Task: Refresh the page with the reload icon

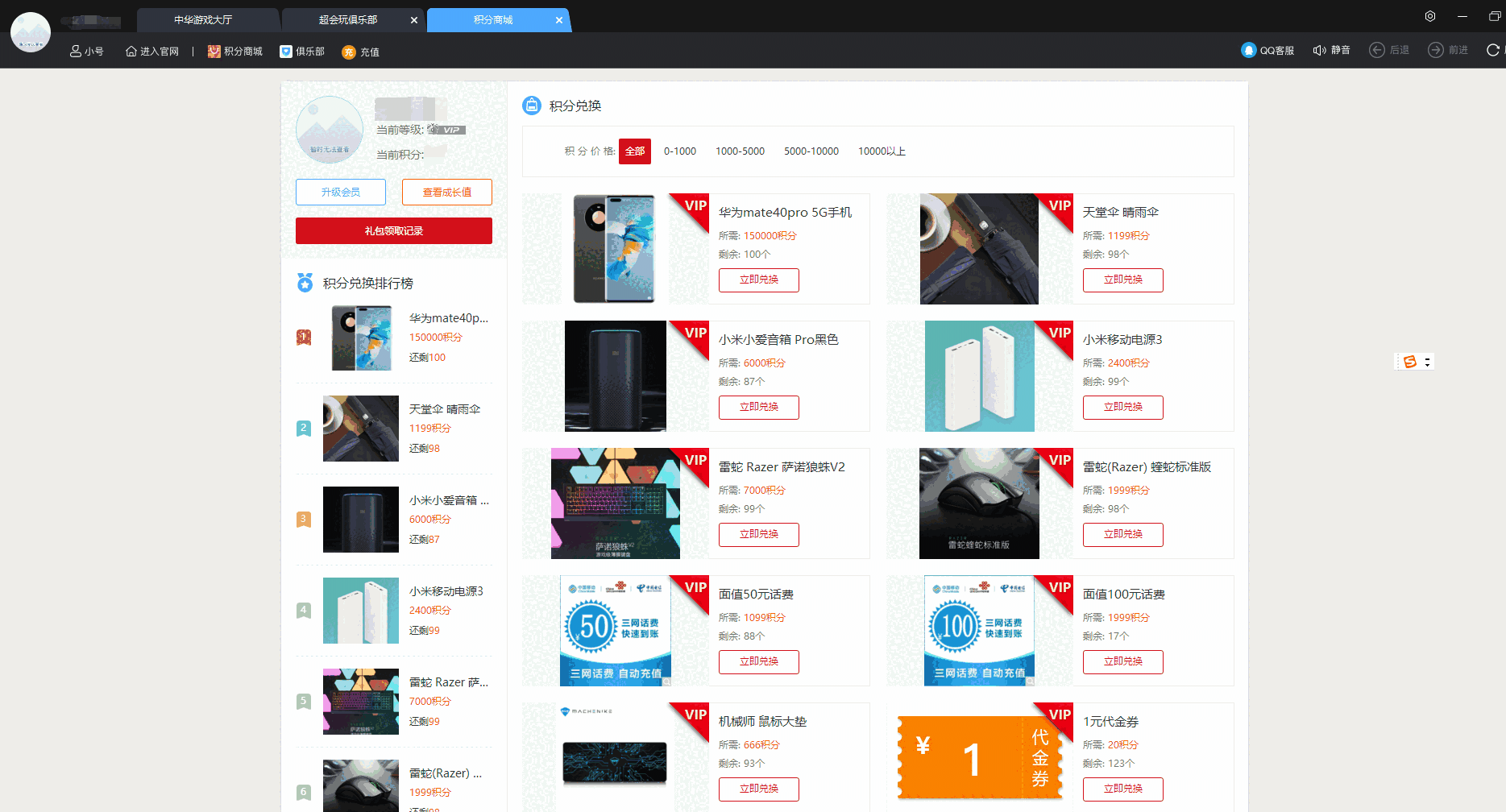Action: tap(1493, 50)
